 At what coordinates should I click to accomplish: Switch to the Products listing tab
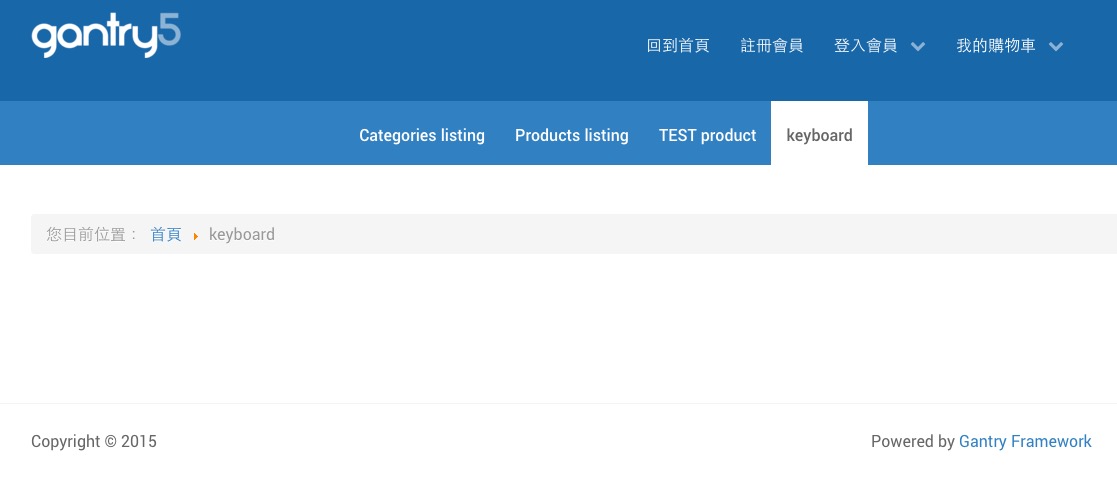click(x=572, y=135)
